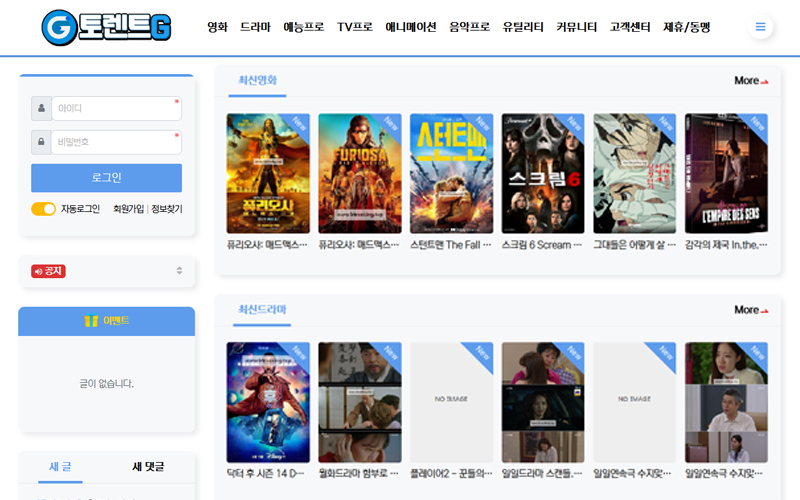The height and width of the screenshot is (500, 800).
Task: Open the 커뮤니티 menu
Action: click(x=577, y=27)
